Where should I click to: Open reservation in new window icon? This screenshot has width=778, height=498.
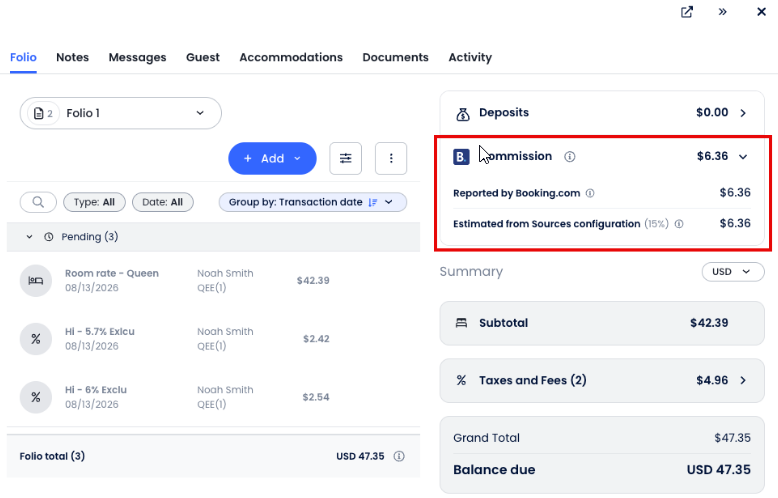tap(687, 12)
